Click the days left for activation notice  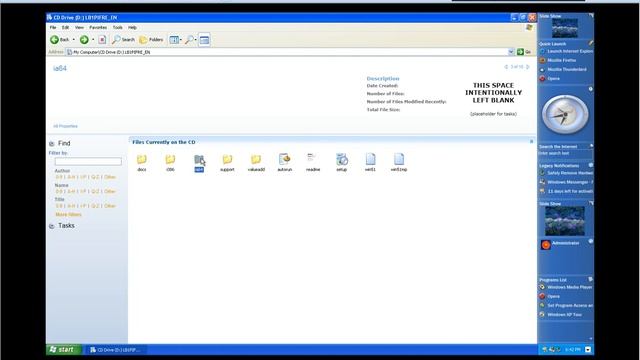(x=566, y=191)
